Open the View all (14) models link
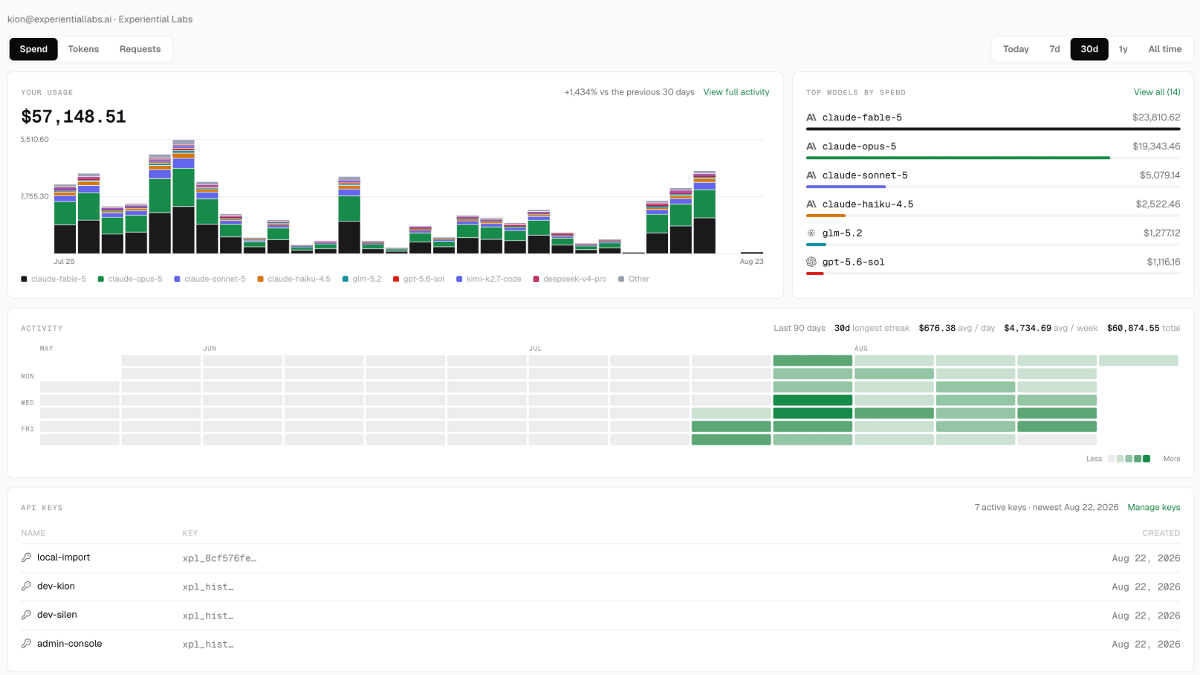Image resolution: width=1200 pixels, height=675 pixels. (1157, 92)
